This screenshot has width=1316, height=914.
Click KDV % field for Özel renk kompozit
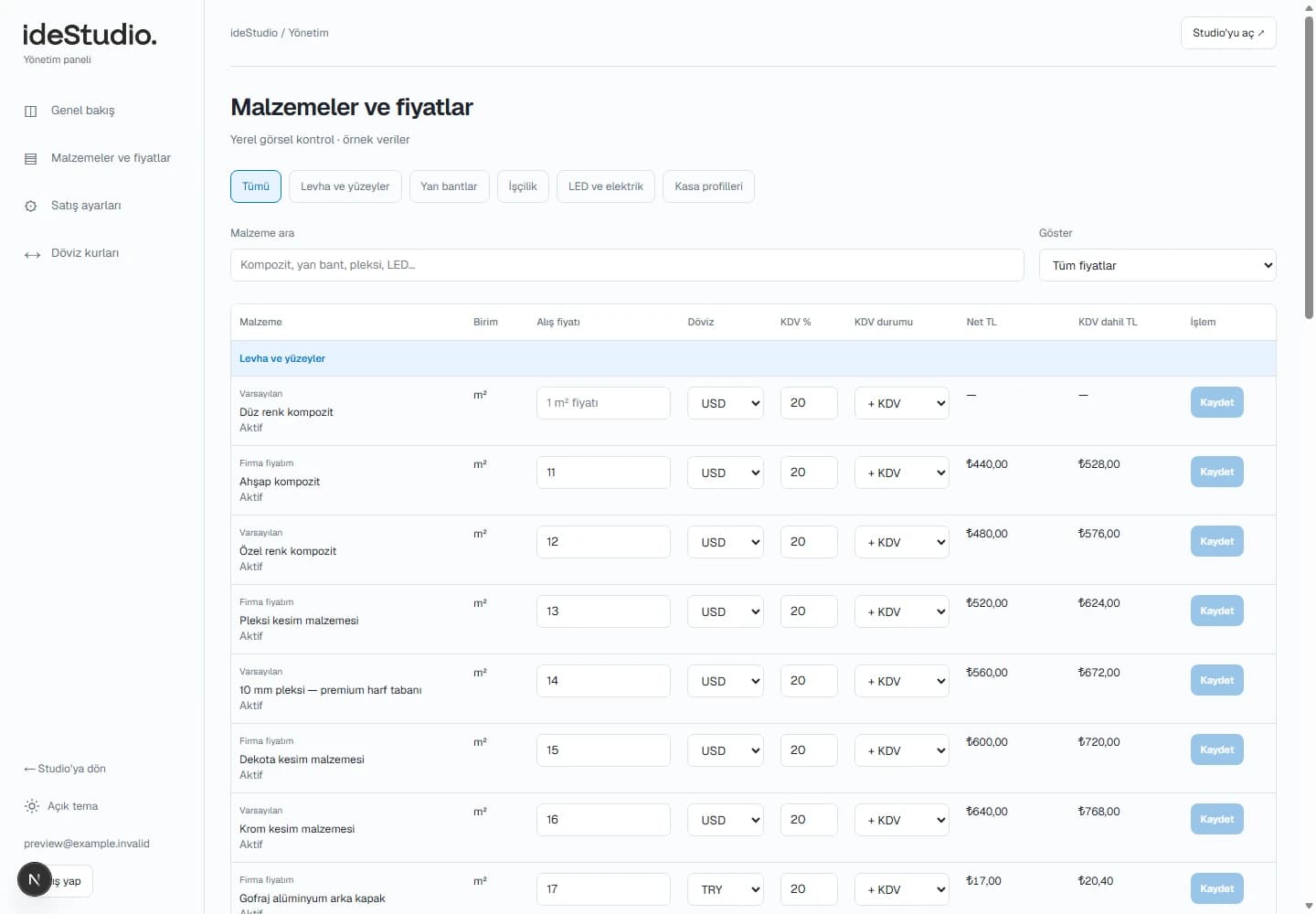click(x=809, y=542)
